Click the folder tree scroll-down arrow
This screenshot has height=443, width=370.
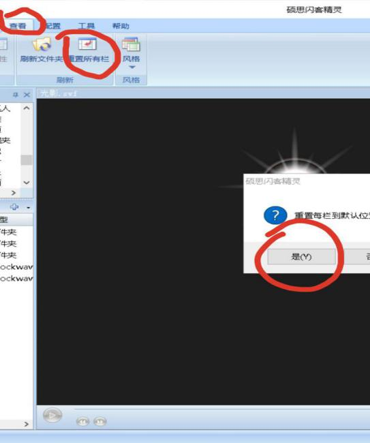[x=27, y=182]
